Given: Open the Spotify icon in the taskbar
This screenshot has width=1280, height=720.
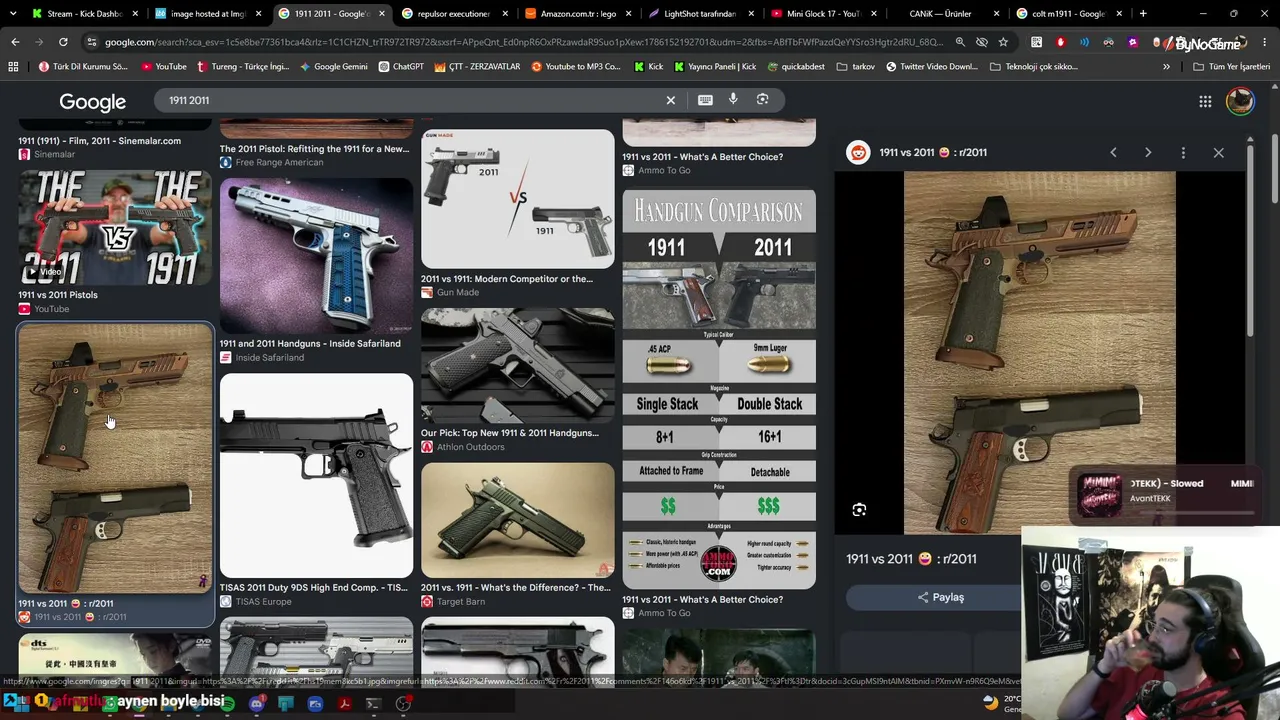Looking at the screenshot, I should pos(228,704).
